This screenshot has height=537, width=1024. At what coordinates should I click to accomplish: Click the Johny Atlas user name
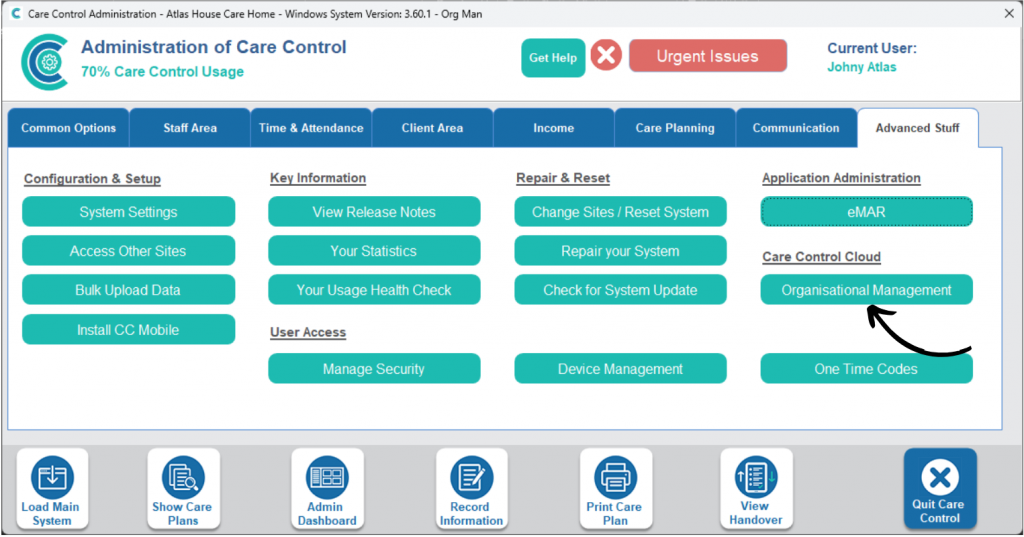click(x=862, y=67)
